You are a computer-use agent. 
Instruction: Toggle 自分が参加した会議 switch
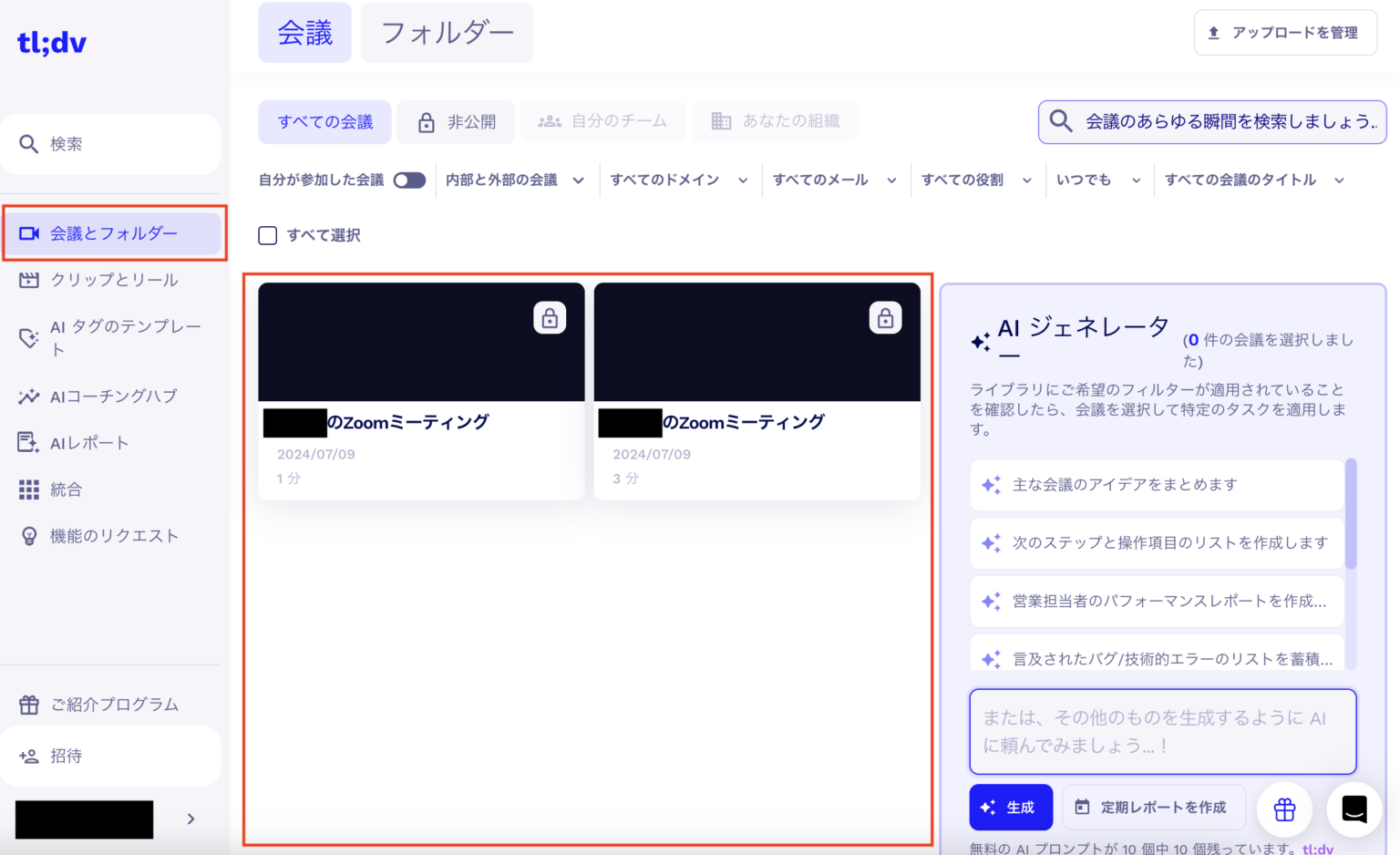point(409,180)
